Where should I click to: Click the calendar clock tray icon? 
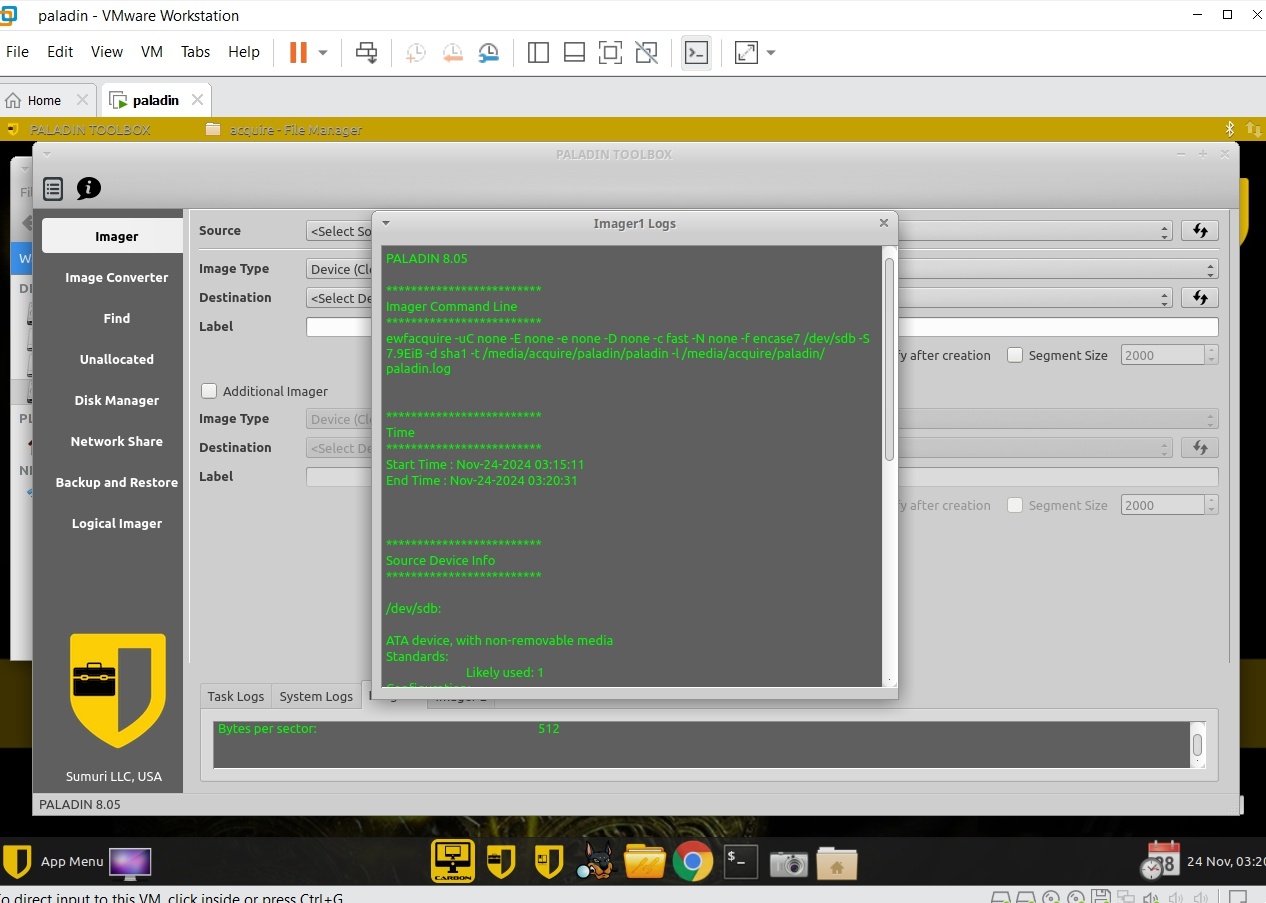(1160, 861)
